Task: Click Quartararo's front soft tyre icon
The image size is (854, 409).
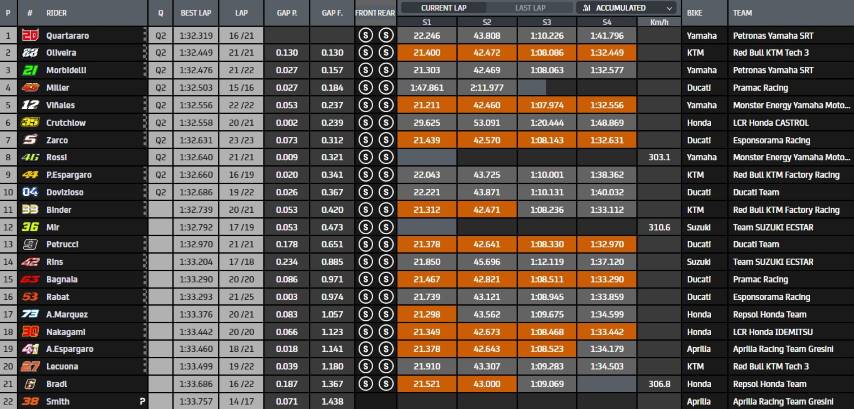Action: [365, 35]
